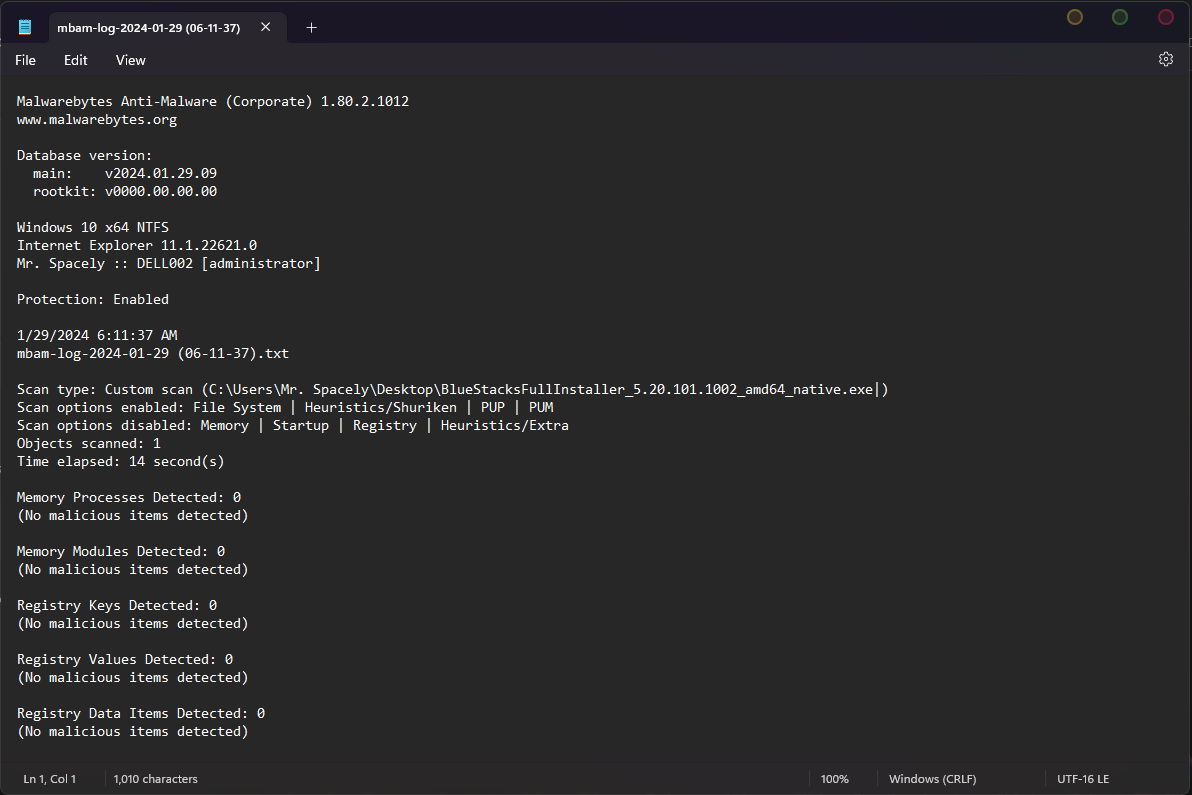Click 'Registry Keys Detected: 0' line
The width and height of the screenshot is (1192, 795).
click(117, 605)
